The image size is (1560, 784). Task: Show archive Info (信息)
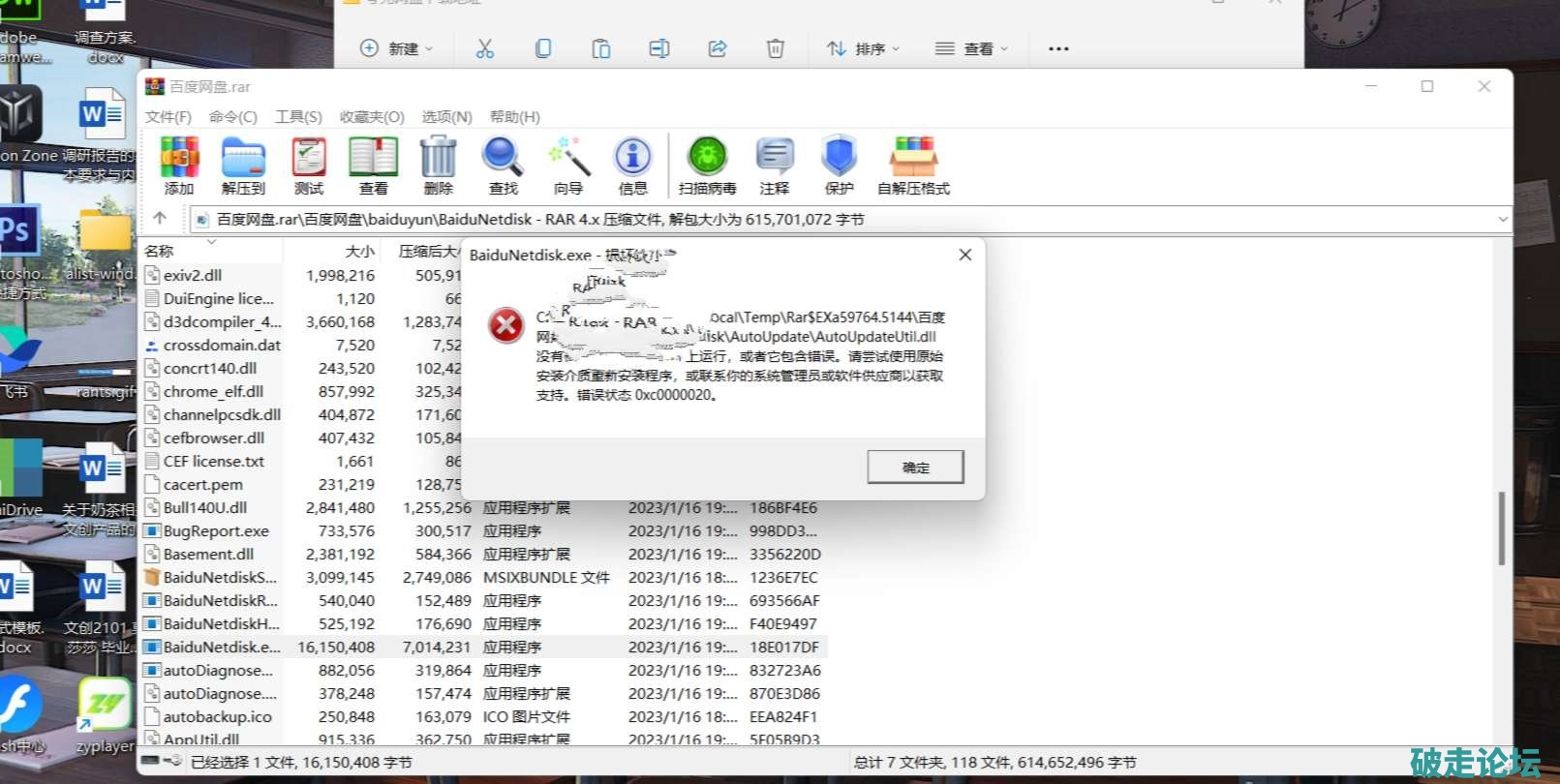tap(632, 165)
